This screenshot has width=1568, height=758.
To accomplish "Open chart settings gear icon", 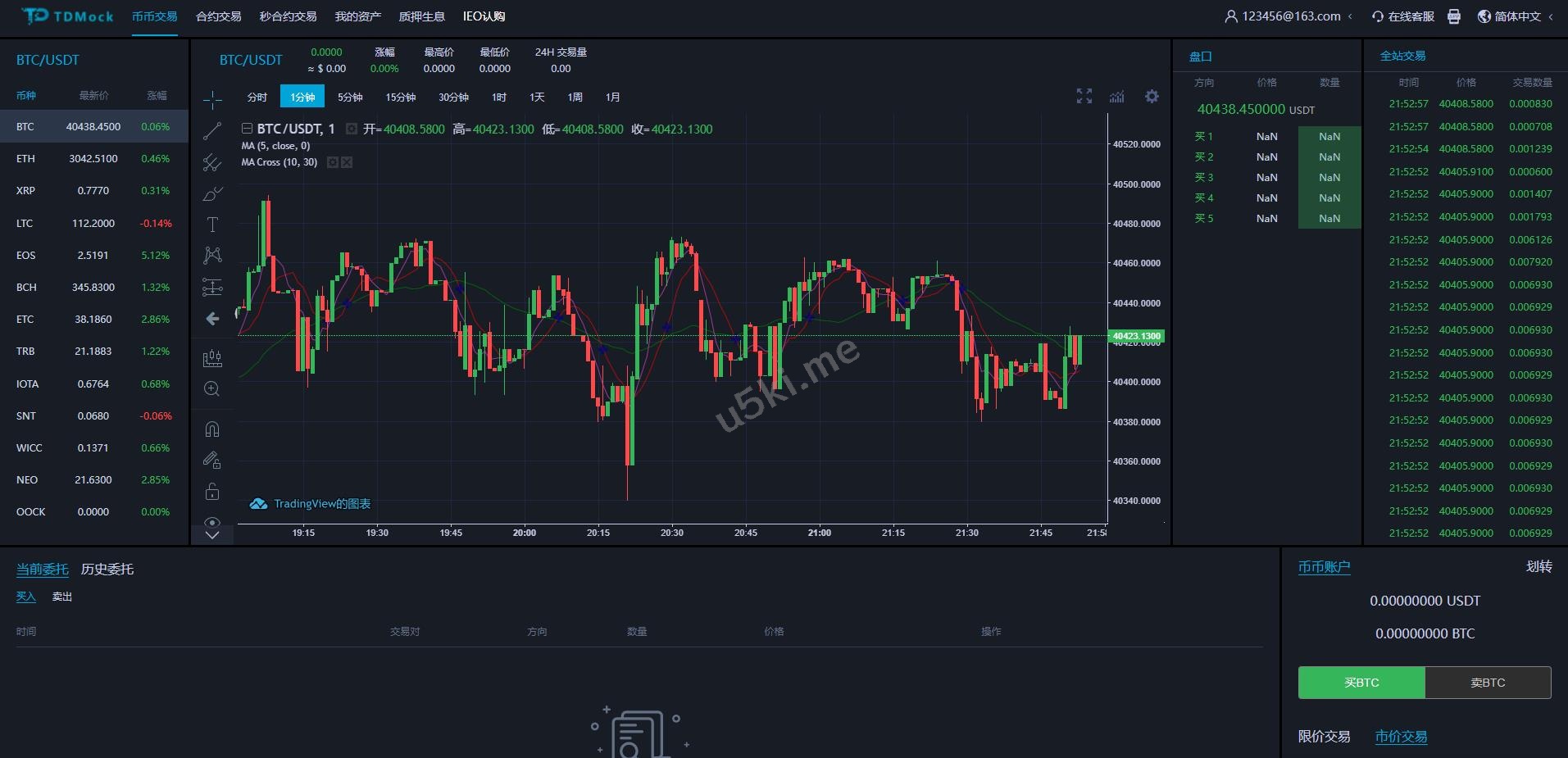I will (x=1152, y=97).
